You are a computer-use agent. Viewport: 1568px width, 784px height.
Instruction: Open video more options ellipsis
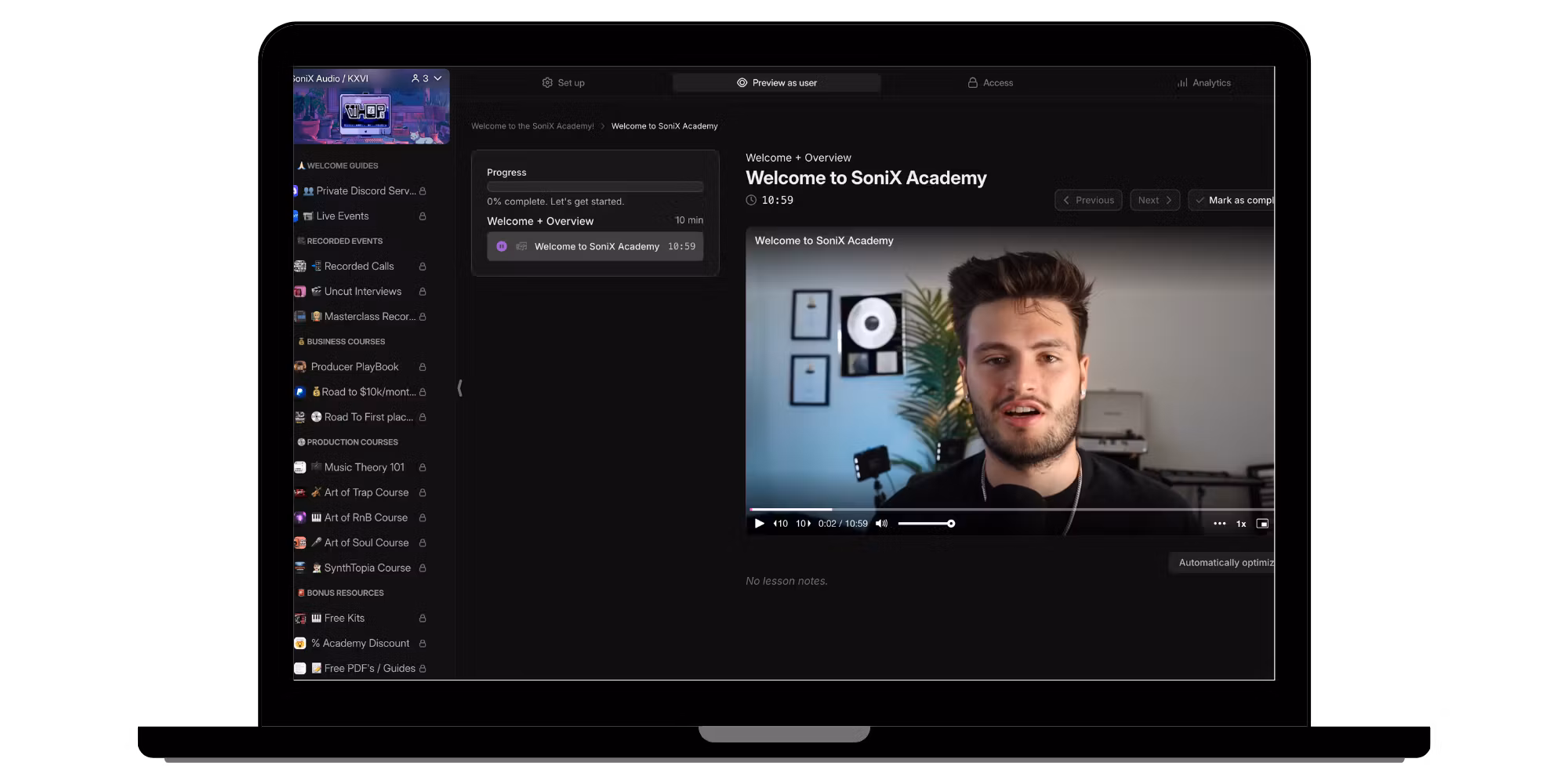pyautogui.click(x=1219, y=524)
